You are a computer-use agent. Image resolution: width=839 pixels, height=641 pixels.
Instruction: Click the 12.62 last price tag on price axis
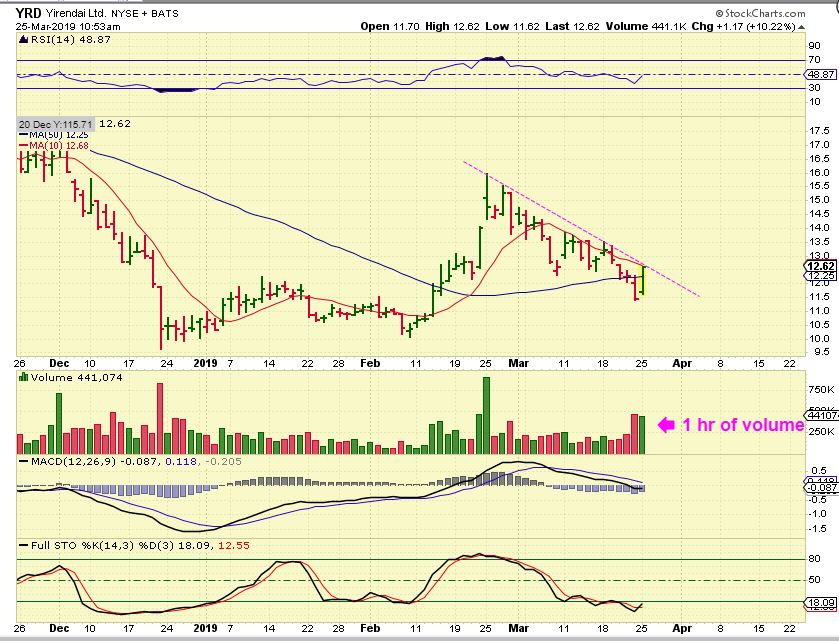820,266
